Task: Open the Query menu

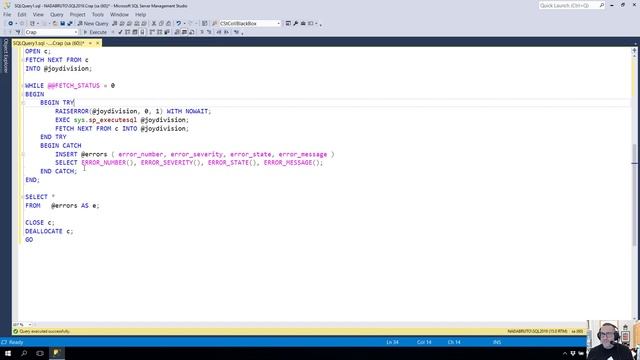Action: click(57, 14)
